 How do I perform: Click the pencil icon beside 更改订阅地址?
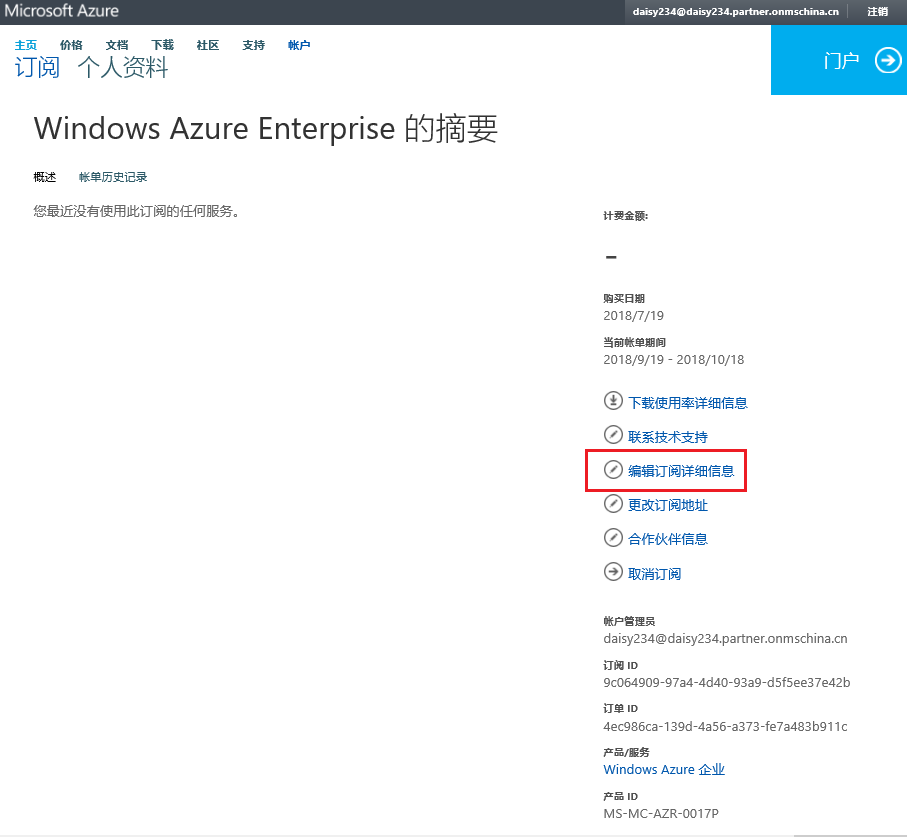tap(613, 505)
